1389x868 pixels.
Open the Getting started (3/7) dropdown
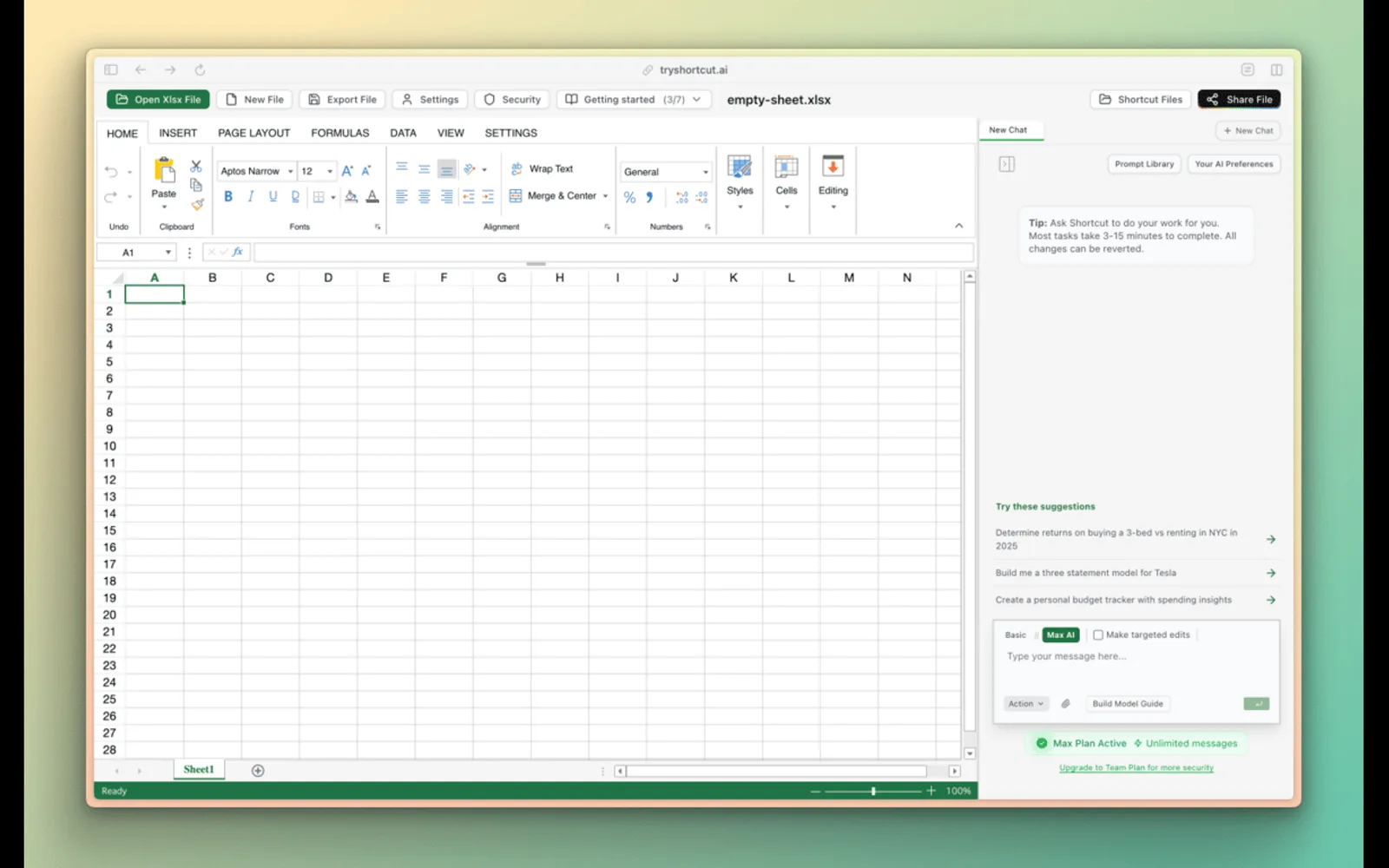634,100
